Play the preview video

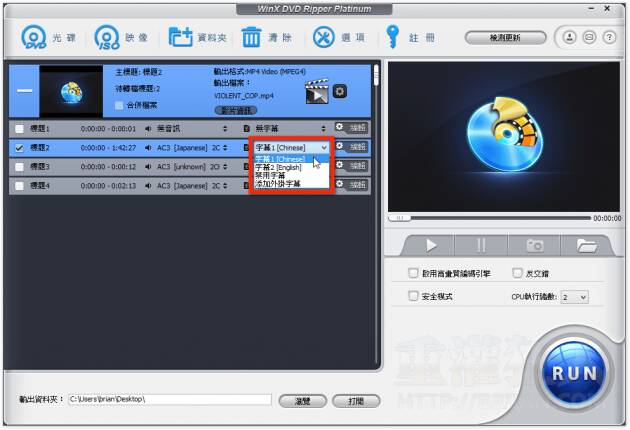coord(431,245)
